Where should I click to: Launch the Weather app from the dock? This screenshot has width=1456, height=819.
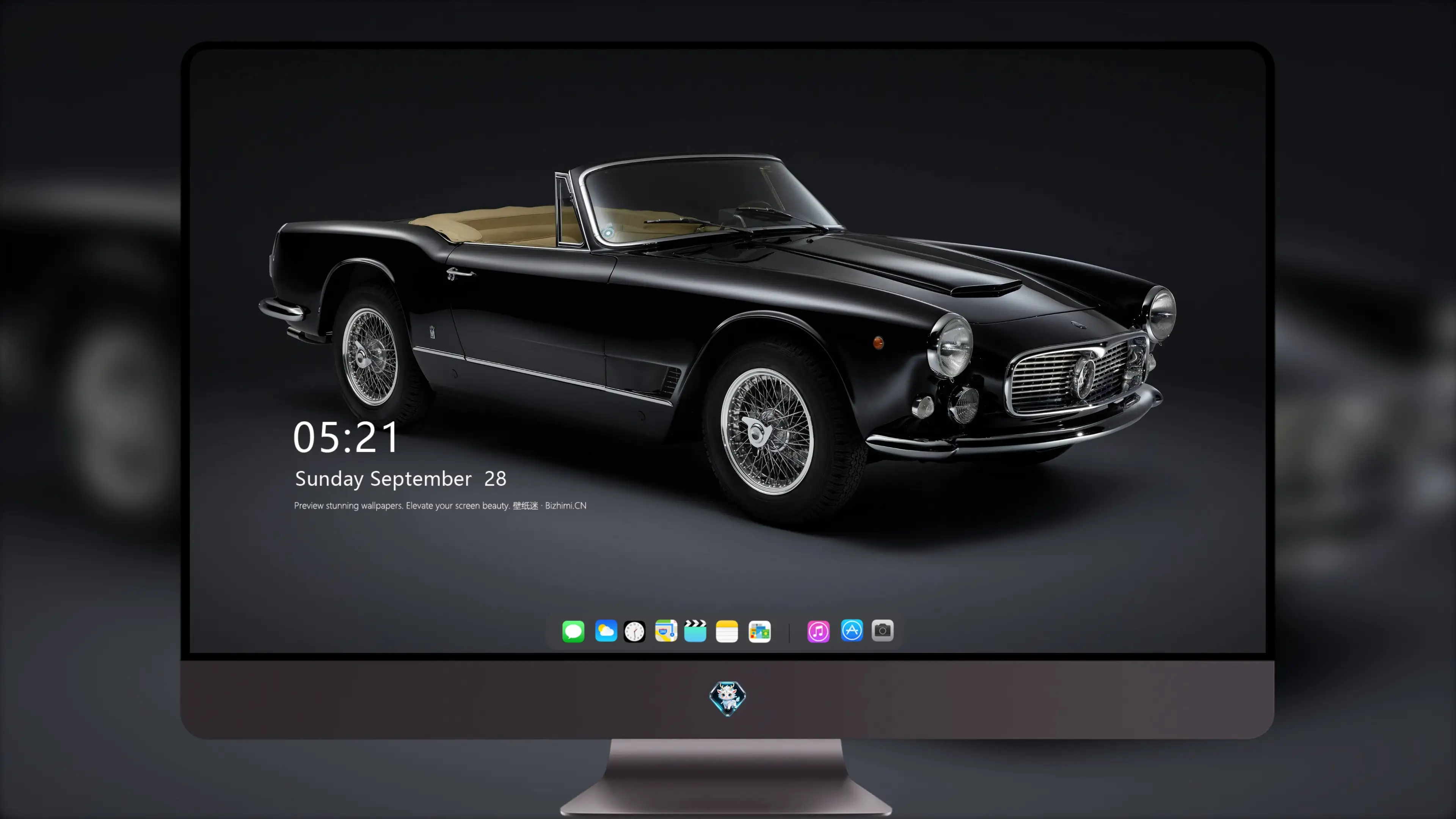pyautogui.click(x=606, y=631)
